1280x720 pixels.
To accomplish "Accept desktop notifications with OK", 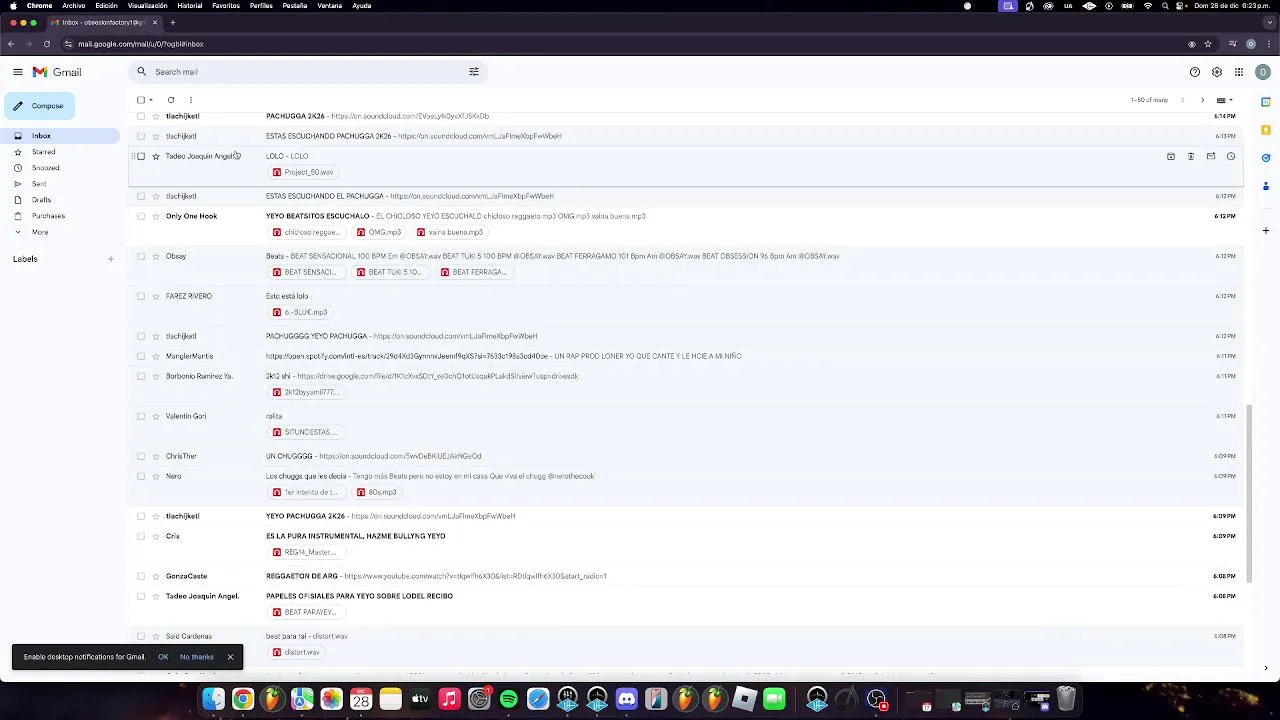I will (x=163, y=657).
